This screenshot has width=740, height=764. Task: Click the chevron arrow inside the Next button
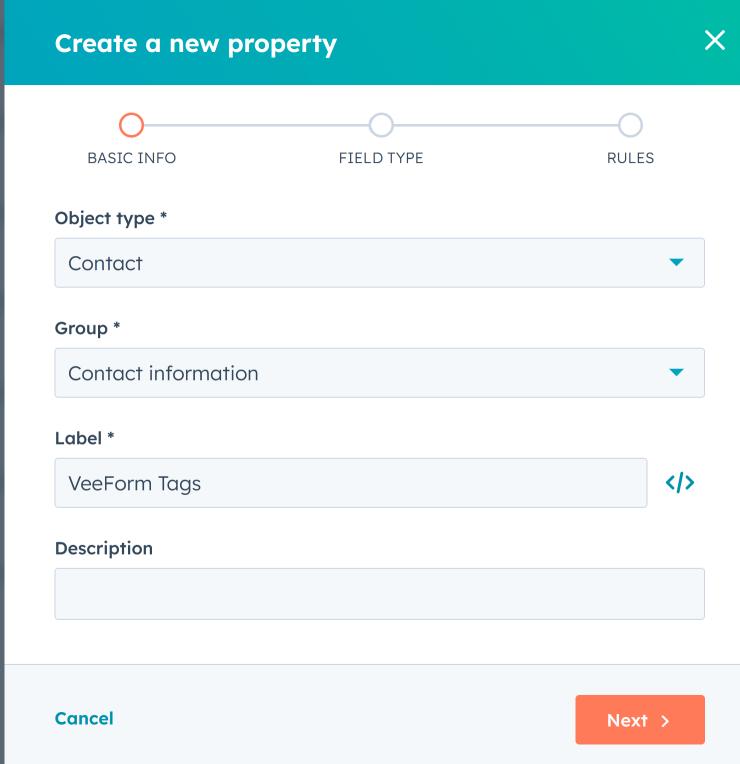tap(665, 721)
